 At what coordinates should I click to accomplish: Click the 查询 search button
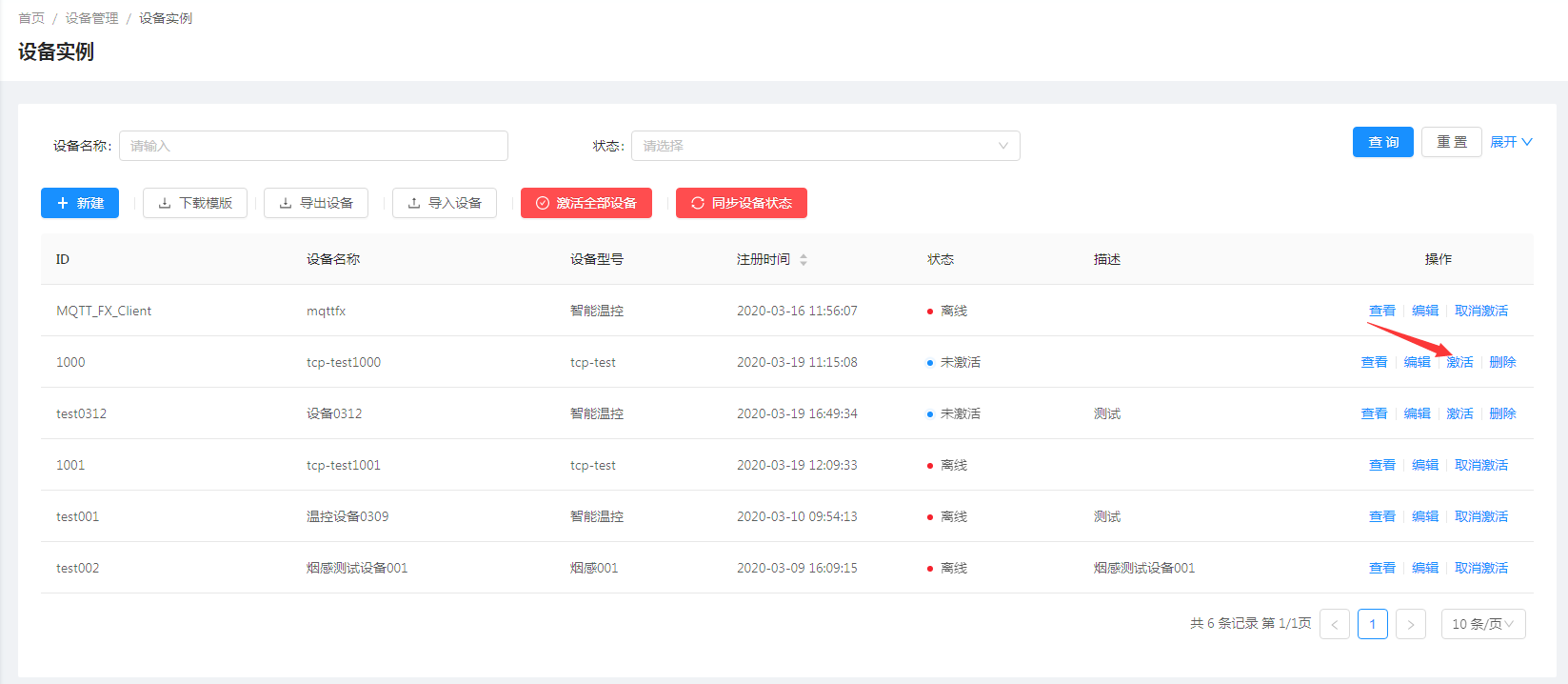1382,142
